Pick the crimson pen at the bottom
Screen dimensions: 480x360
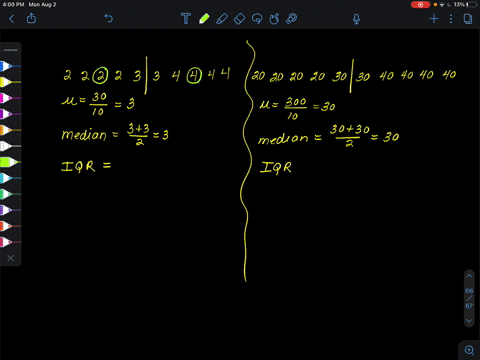(x=10, y=242)
